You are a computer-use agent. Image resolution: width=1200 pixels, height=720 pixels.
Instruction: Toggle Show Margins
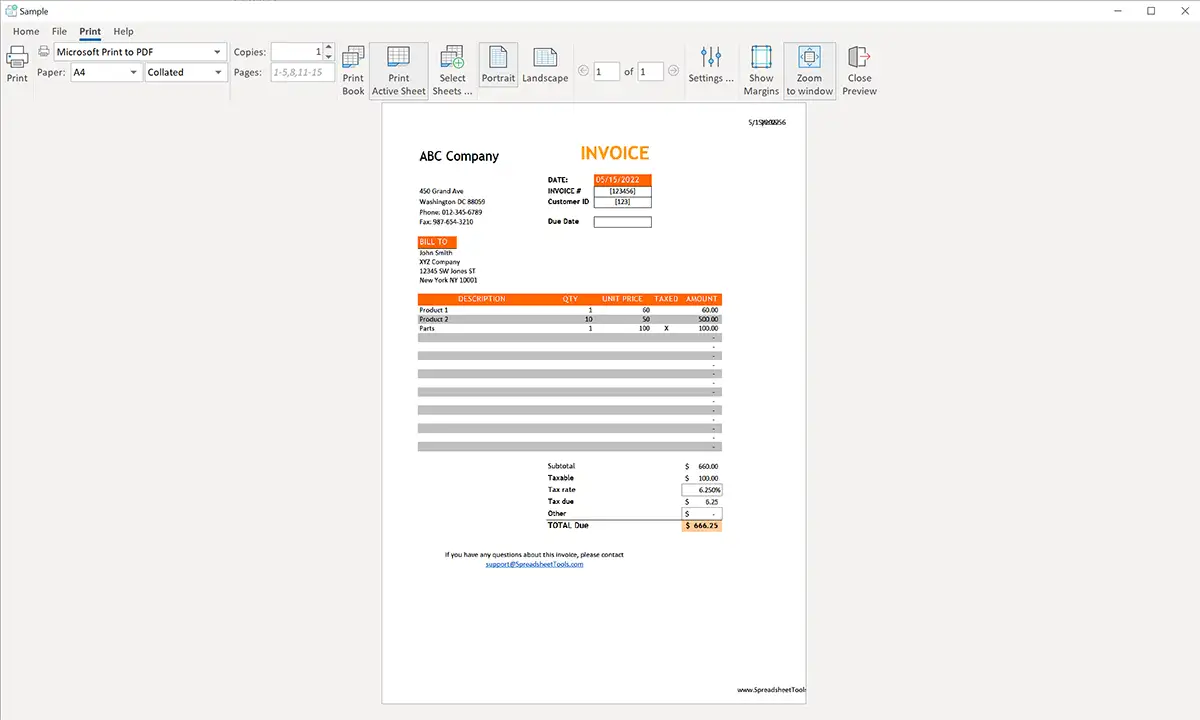761,70
